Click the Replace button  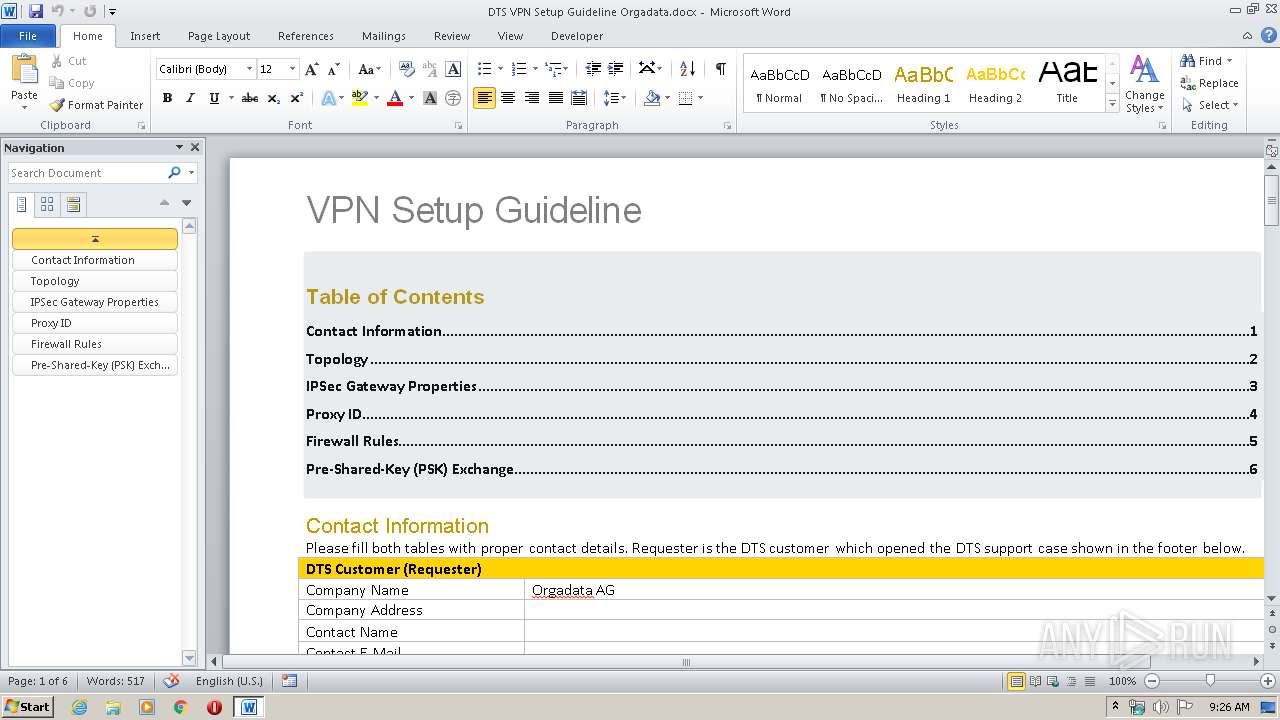1210,83
